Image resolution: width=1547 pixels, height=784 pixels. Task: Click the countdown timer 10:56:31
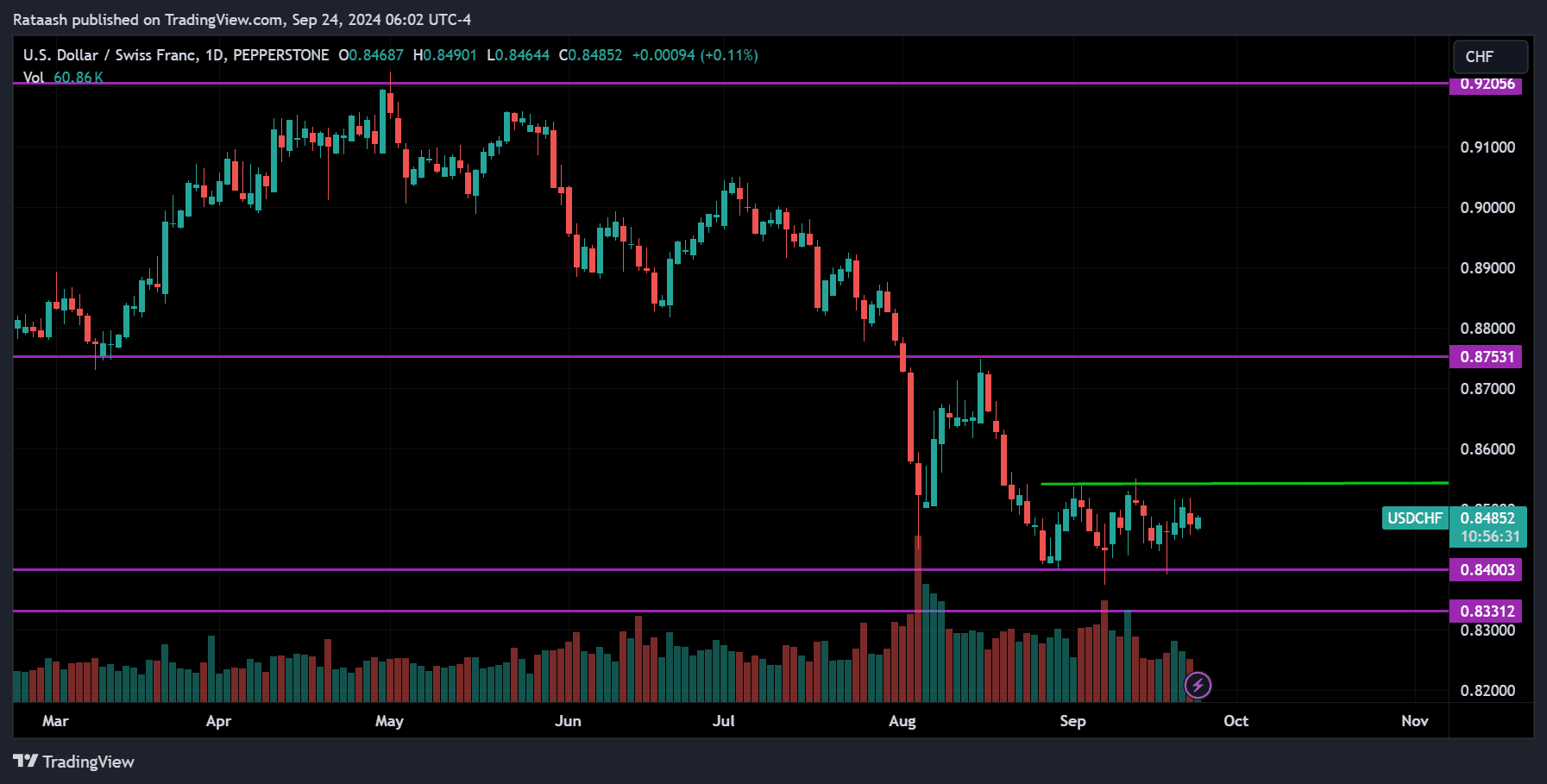point(1490,536)
